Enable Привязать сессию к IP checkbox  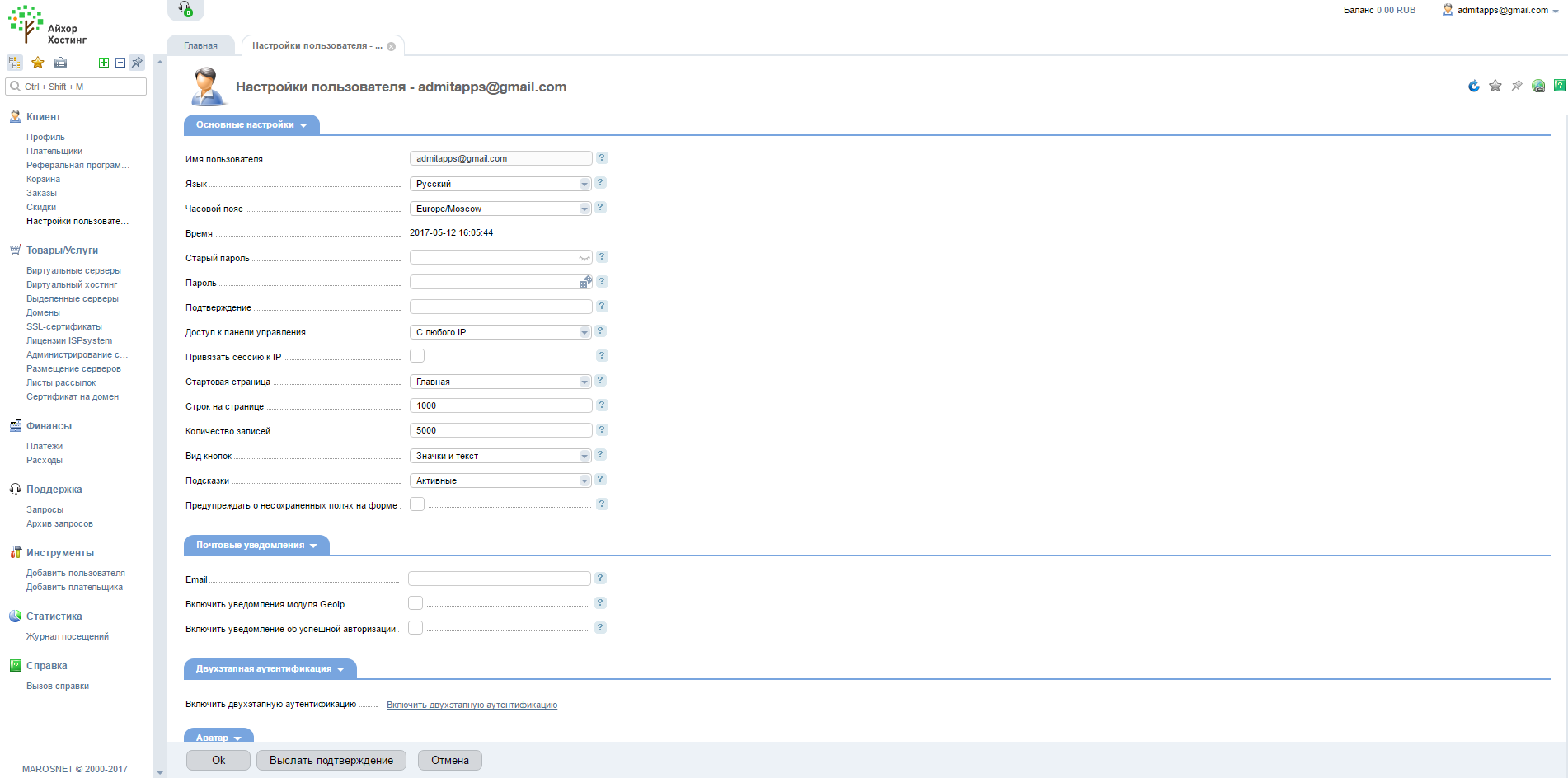click(417, 356)
